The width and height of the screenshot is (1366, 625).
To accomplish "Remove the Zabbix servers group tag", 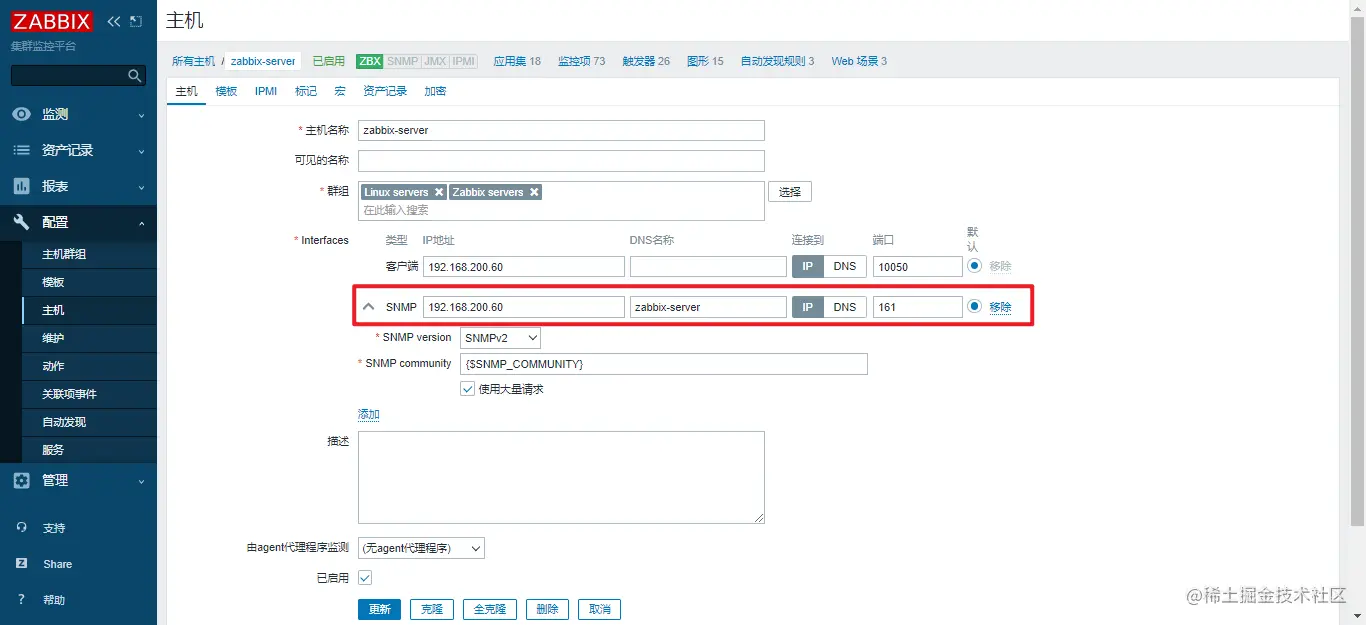I will point(534,192).
